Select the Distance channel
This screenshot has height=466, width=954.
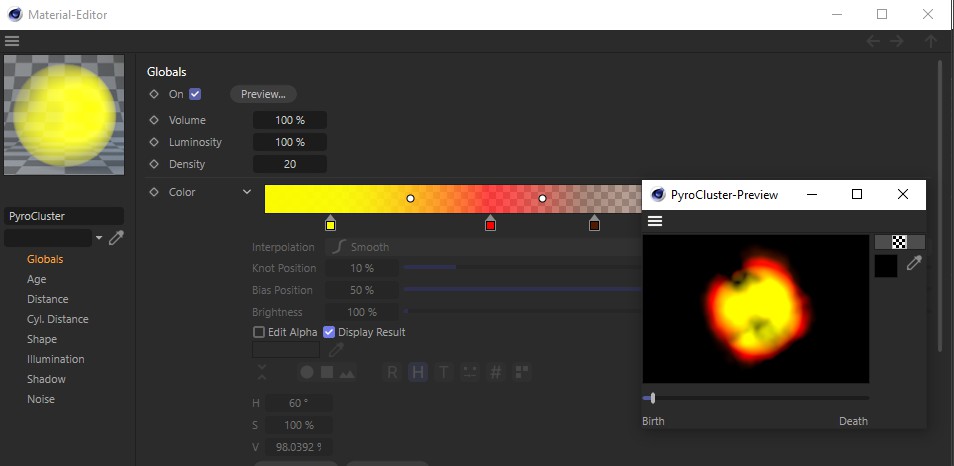click(x=47, y=299)
